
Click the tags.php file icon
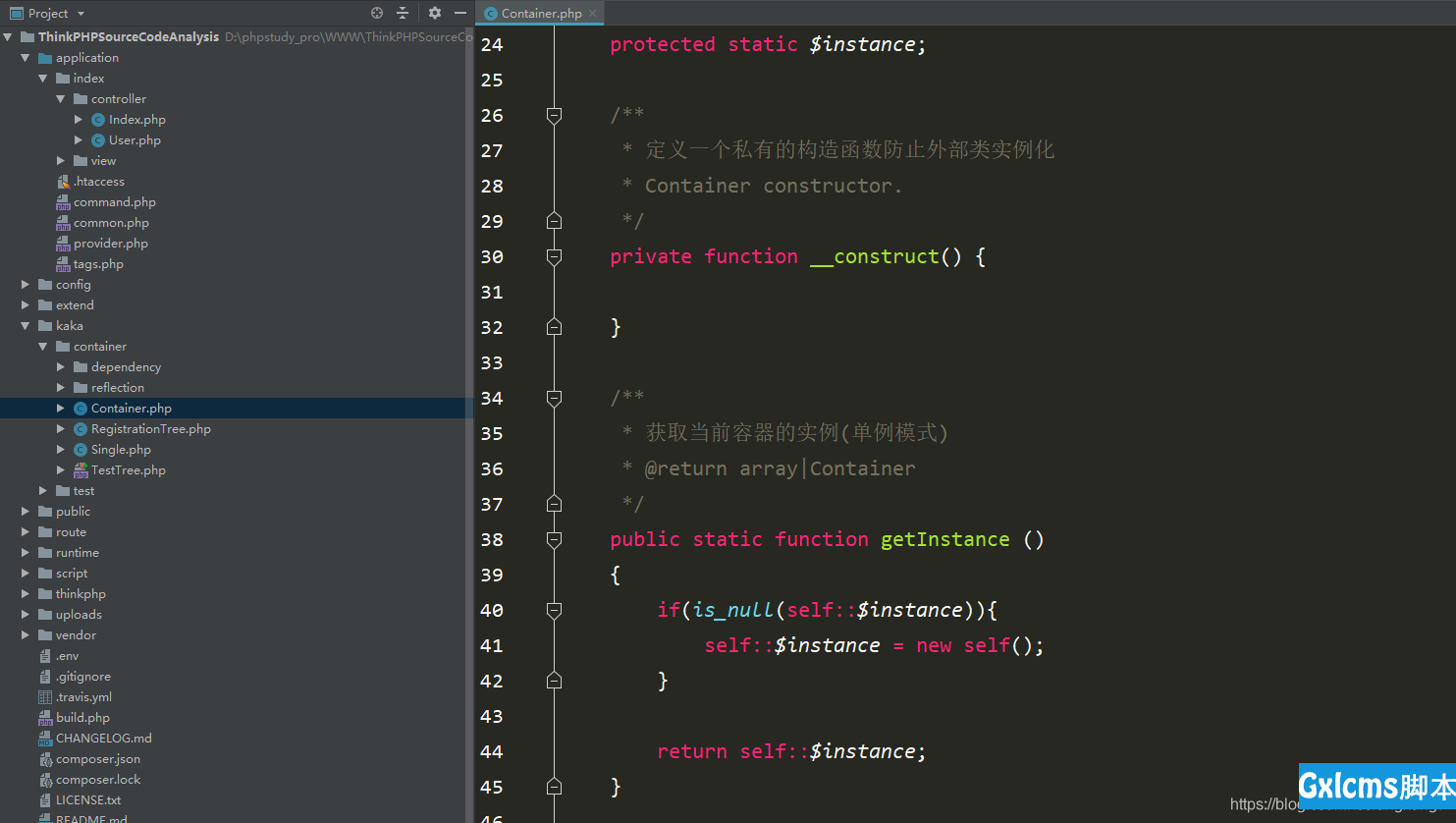(x=63, y=264)
